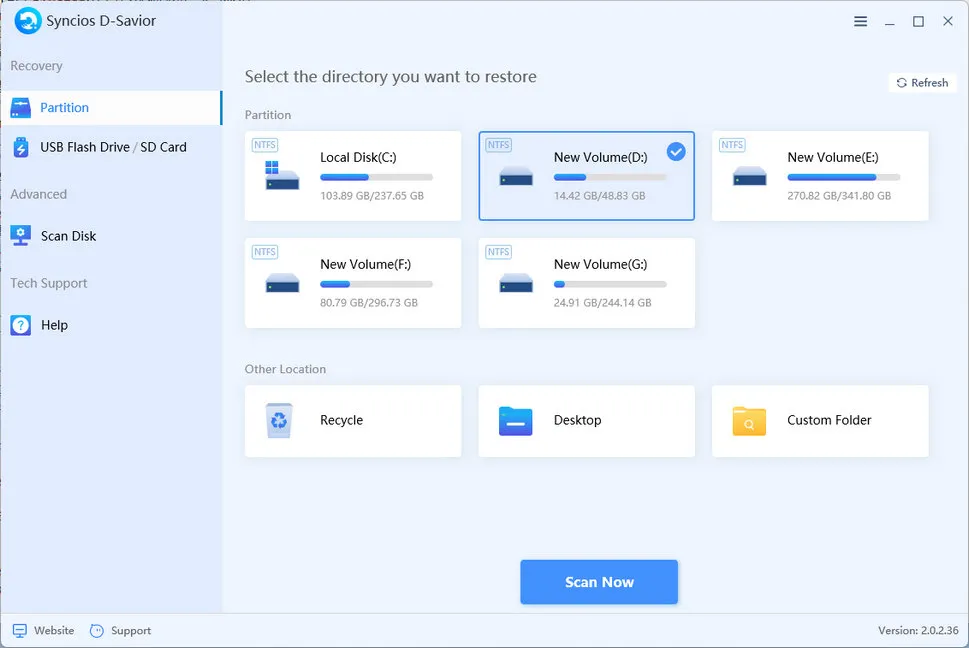This screenshot has height=648, width=969.
Task: Click the New Volume(E:) usage bar
Action: tap(843, 178)
